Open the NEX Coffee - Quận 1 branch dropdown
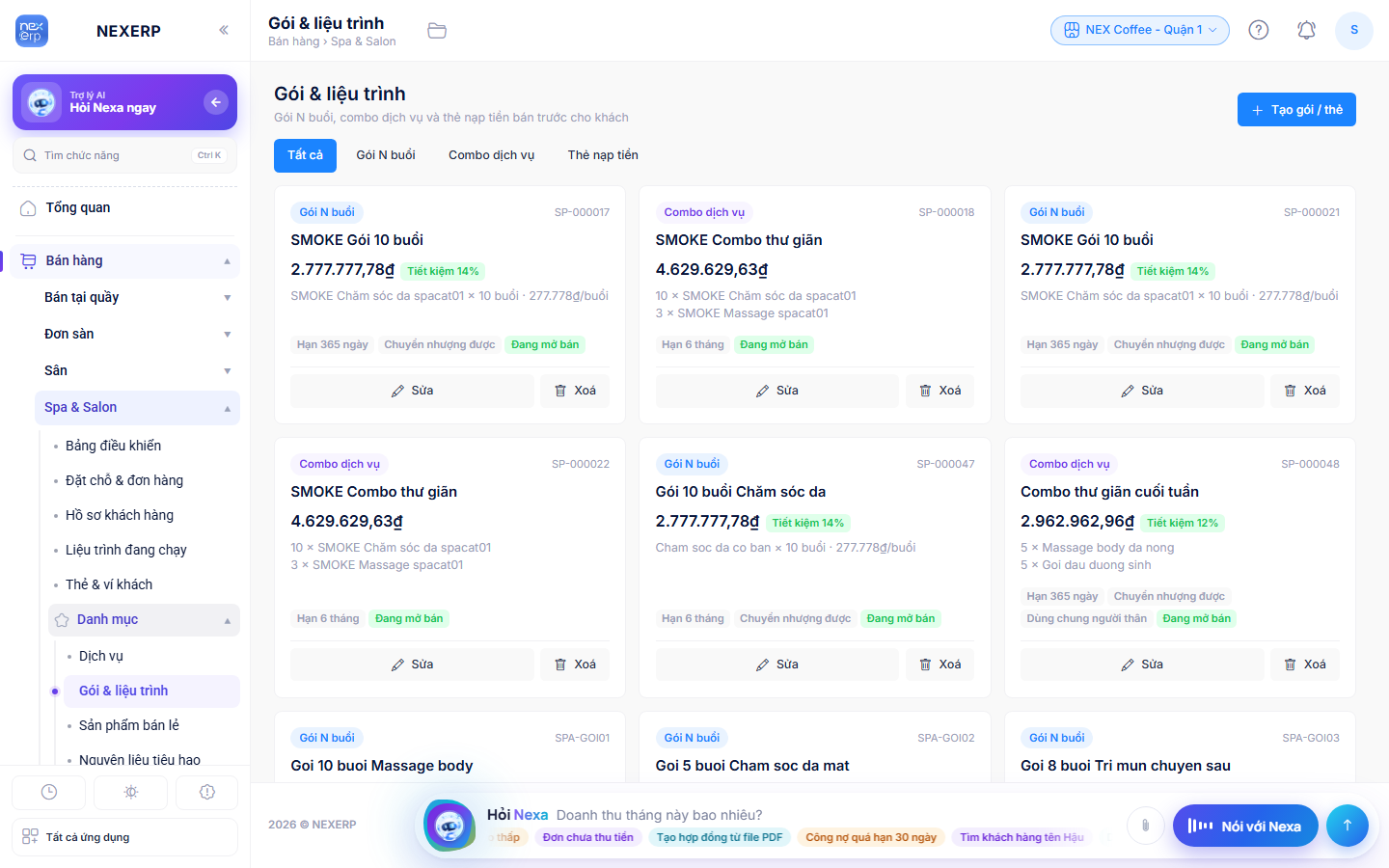The height and width of the screenshot is (868, 1389). [x=1140, y=30]
